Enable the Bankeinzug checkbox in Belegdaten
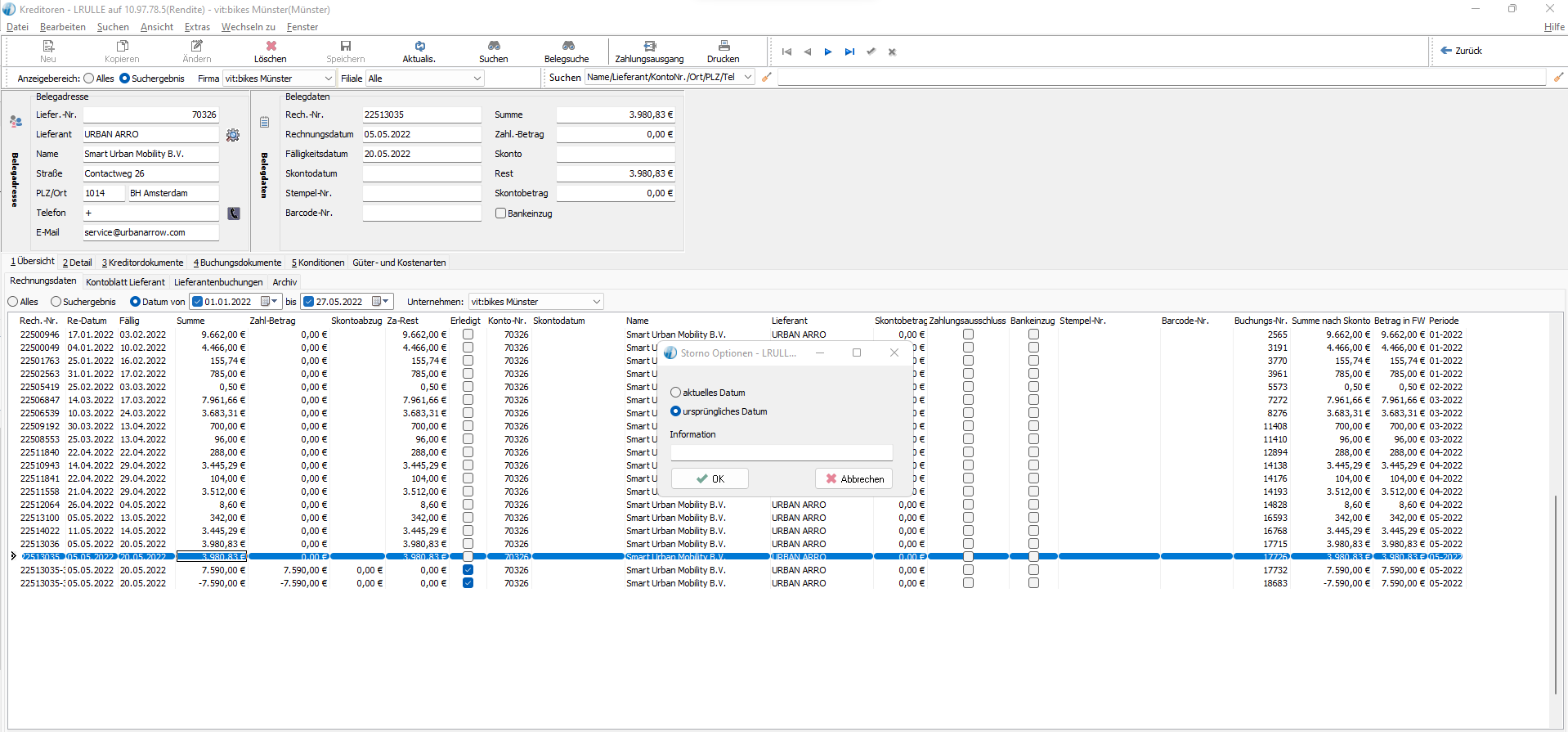This screenshot has width=1568, height=732. click(x=501, y=213)
